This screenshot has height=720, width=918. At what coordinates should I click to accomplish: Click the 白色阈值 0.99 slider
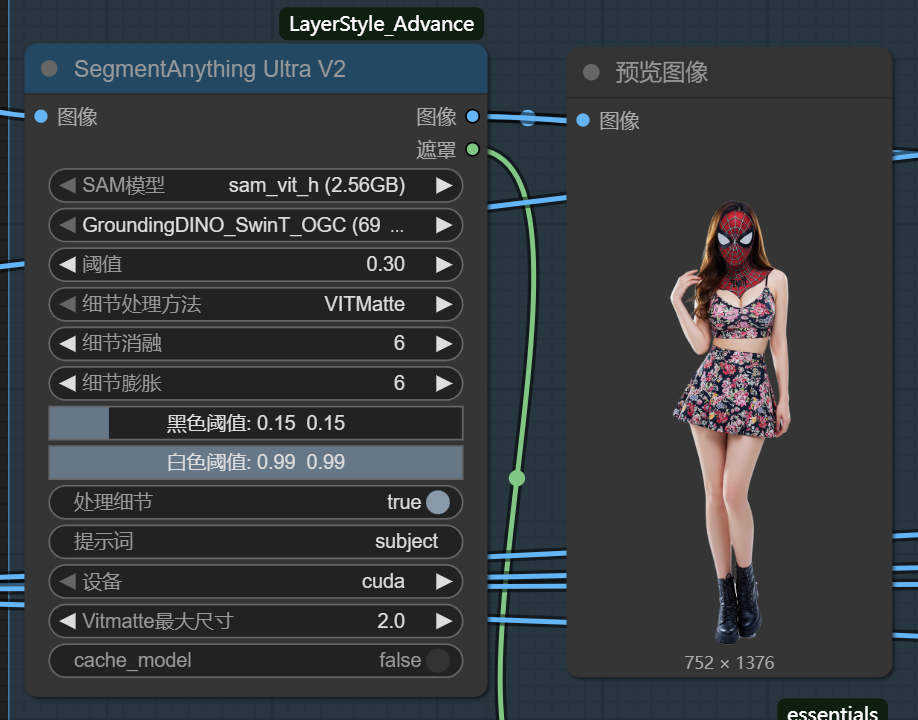click(256, 462)
